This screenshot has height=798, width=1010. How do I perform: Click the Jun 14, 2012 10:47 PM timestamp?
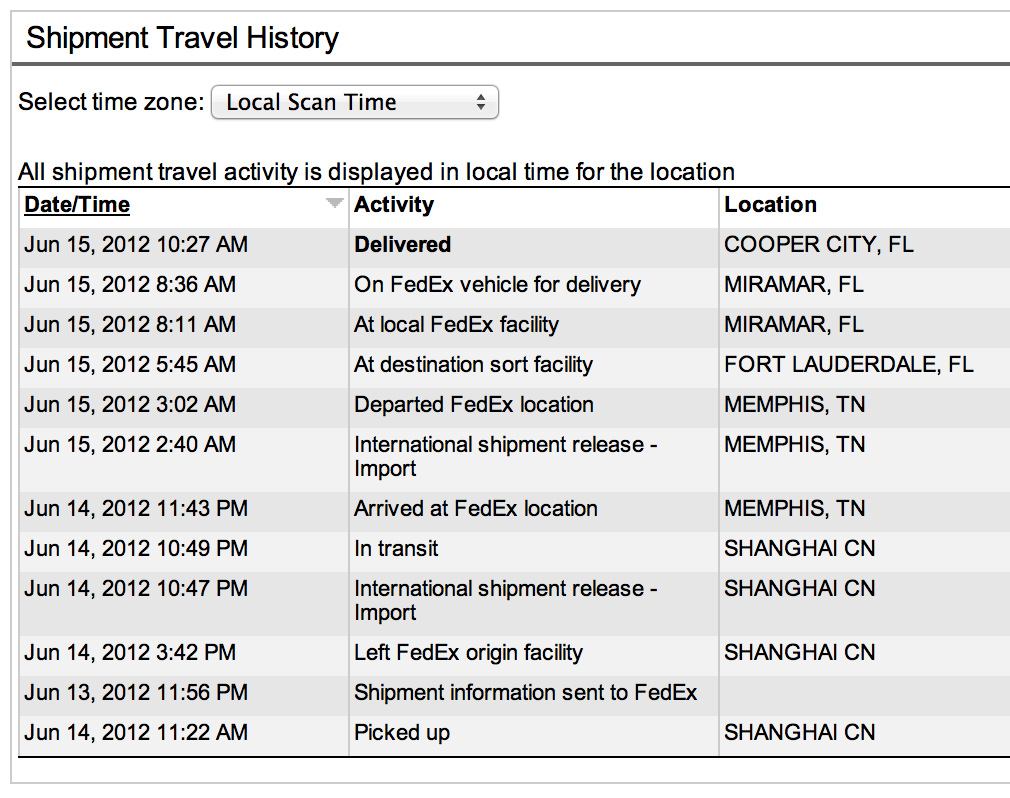point(136,589)
